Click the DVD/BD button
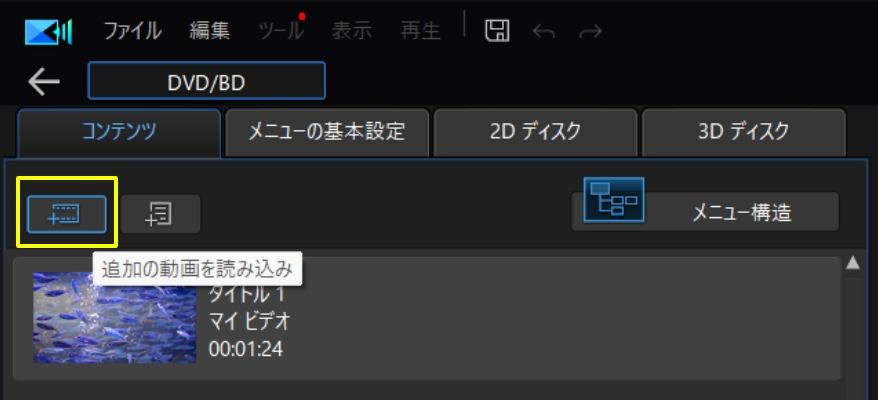Viewport: 878px width, 400px height. (x=207, y=81)
